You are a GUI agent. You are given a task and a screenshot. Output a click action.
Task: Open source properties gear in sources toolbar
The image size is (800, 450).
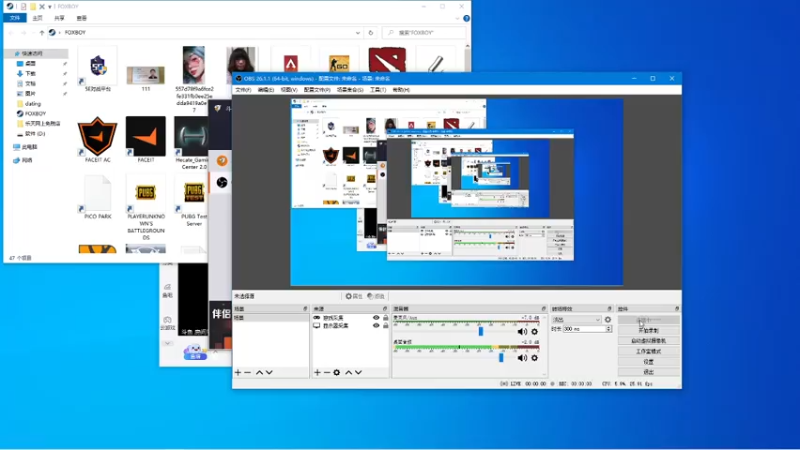[337, 372]
